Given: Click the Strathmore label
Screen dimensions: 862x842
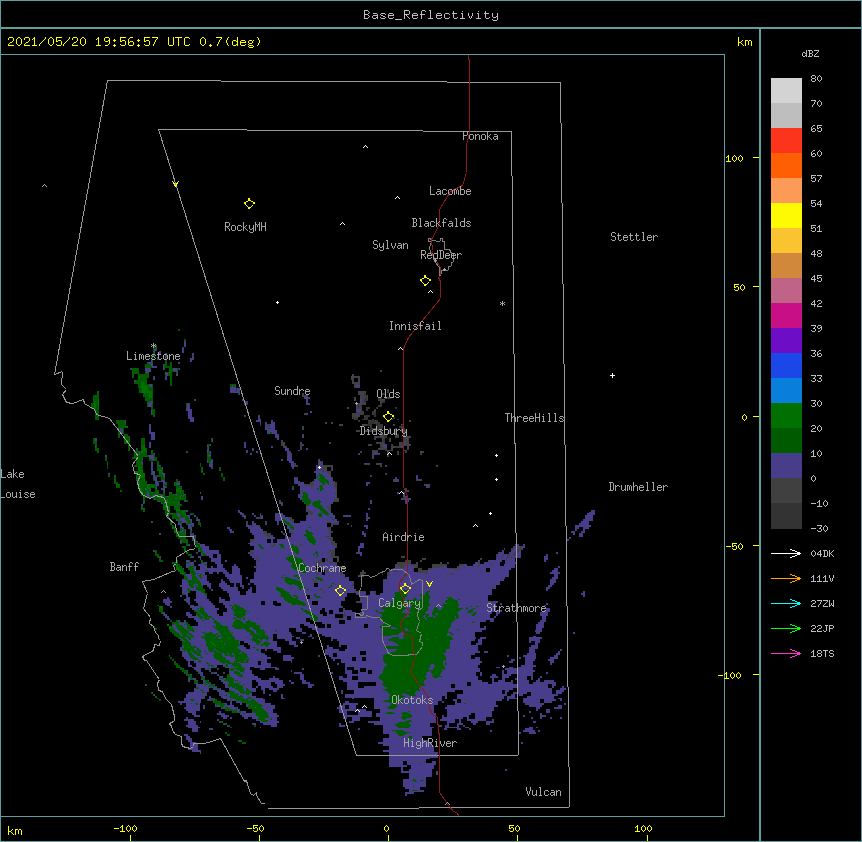Looking at the screenshot, I should (x=516, y=608).
